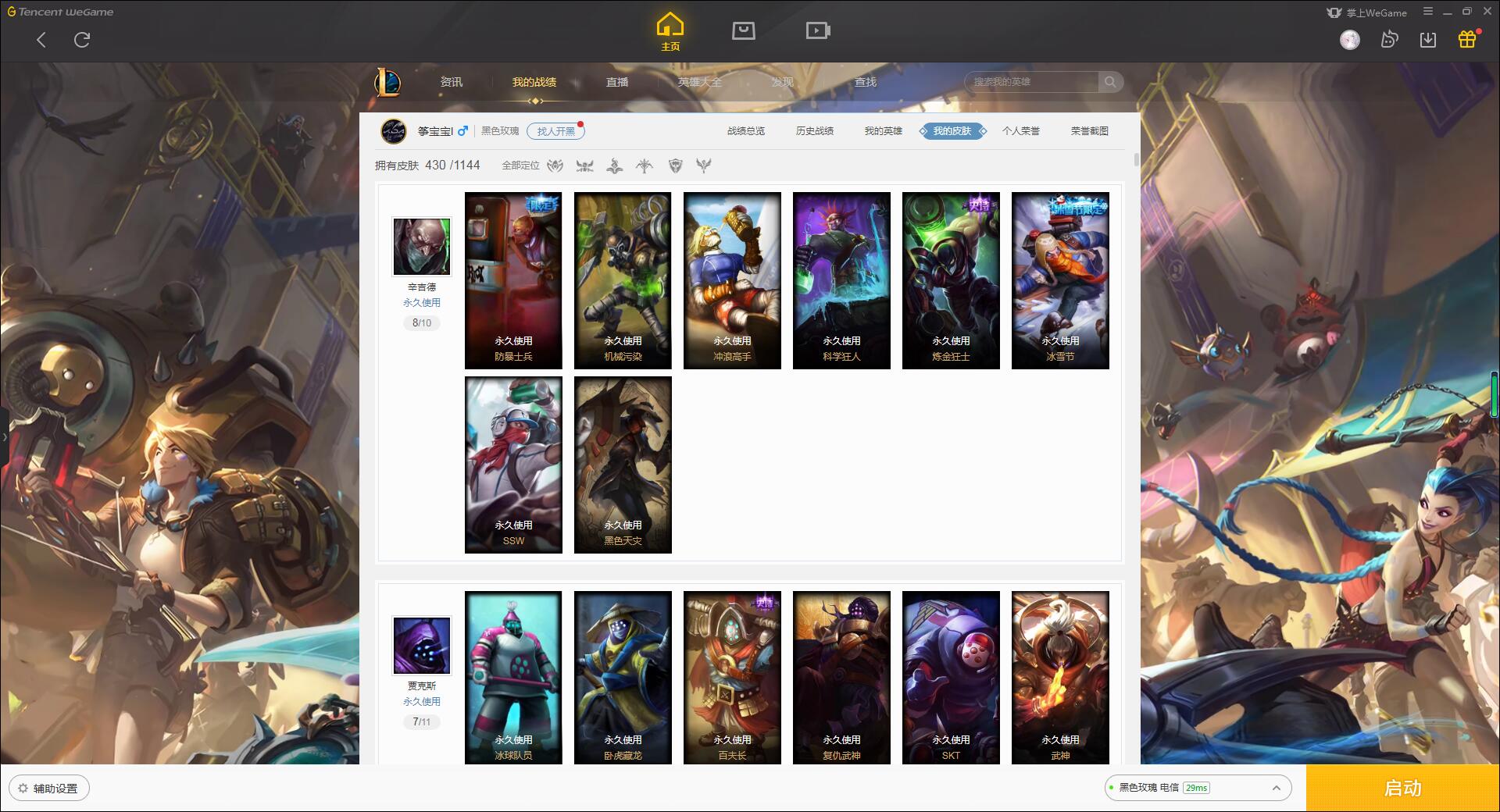Open the SKT skin card
This screenshot has width=1500, height=812.
(951, 678)
